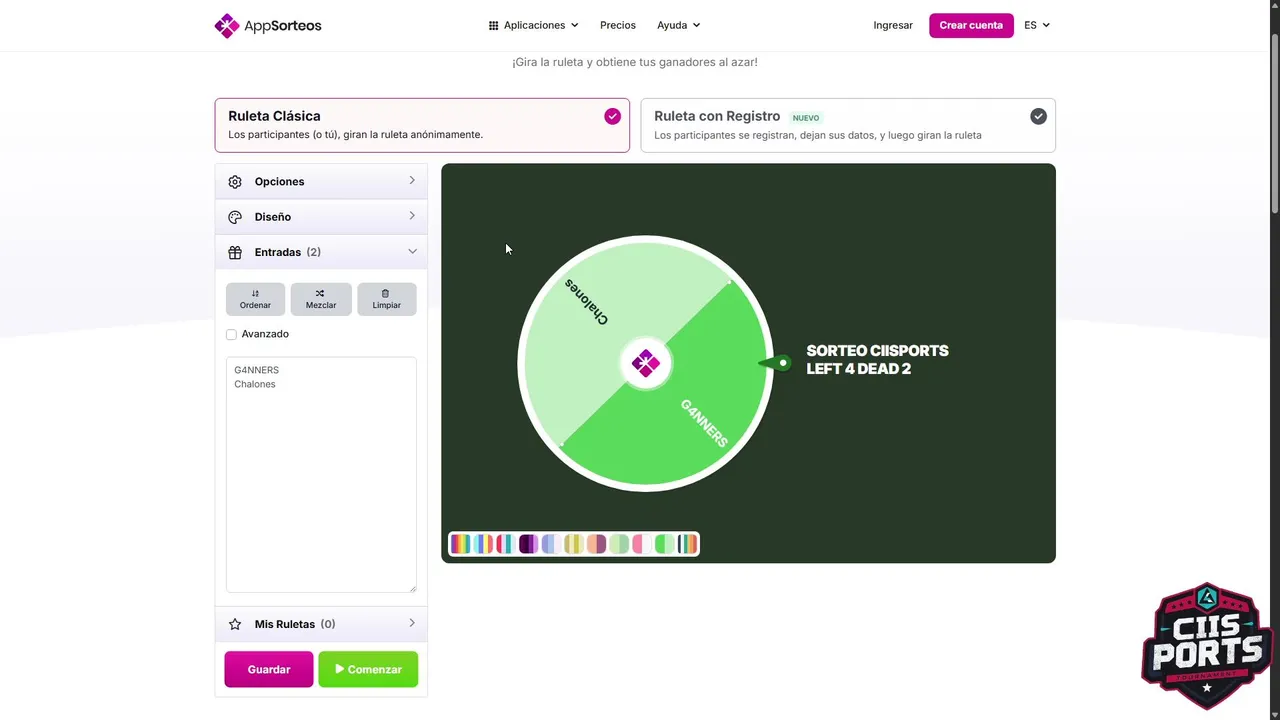Click the G4NNERS entry in the list

point(257,370)
